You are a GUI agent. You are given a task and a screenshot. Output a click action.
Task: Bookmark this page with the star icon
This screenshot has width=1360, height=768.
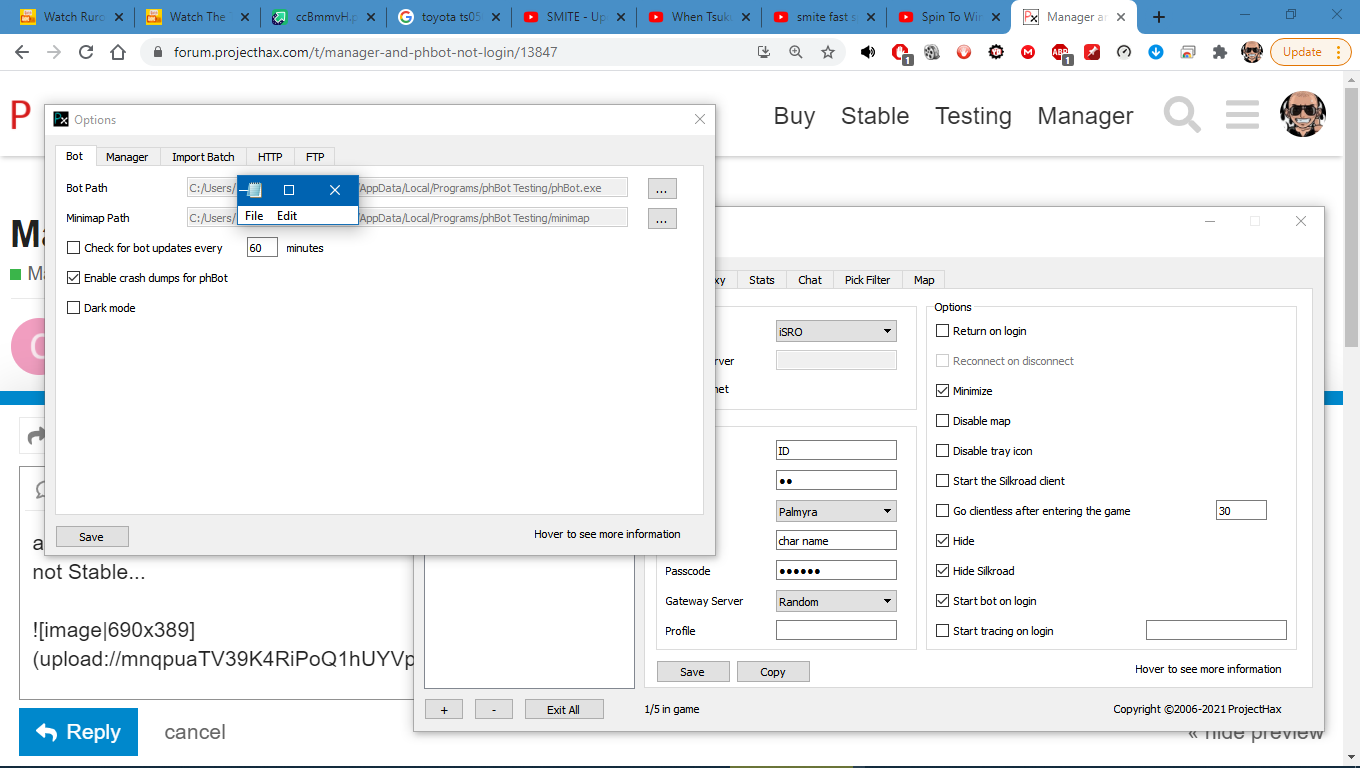[x=828, y=52]
